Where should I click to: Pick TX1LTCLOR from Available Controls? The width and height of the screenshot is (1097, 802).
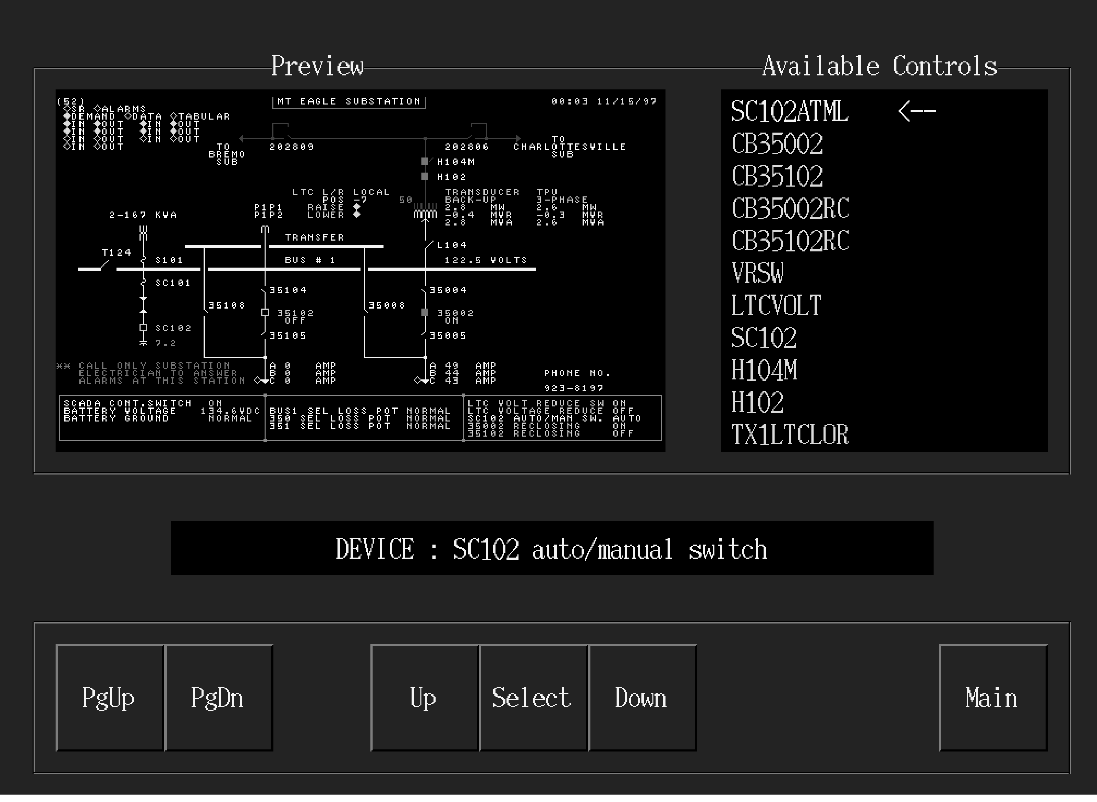(790, 435)
